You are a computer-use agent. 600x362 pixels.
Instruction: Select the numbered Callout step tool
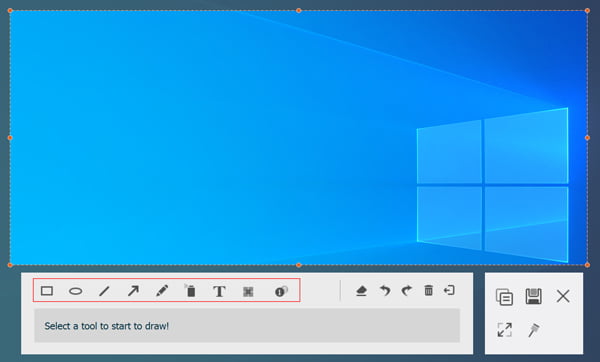[281, 291]
